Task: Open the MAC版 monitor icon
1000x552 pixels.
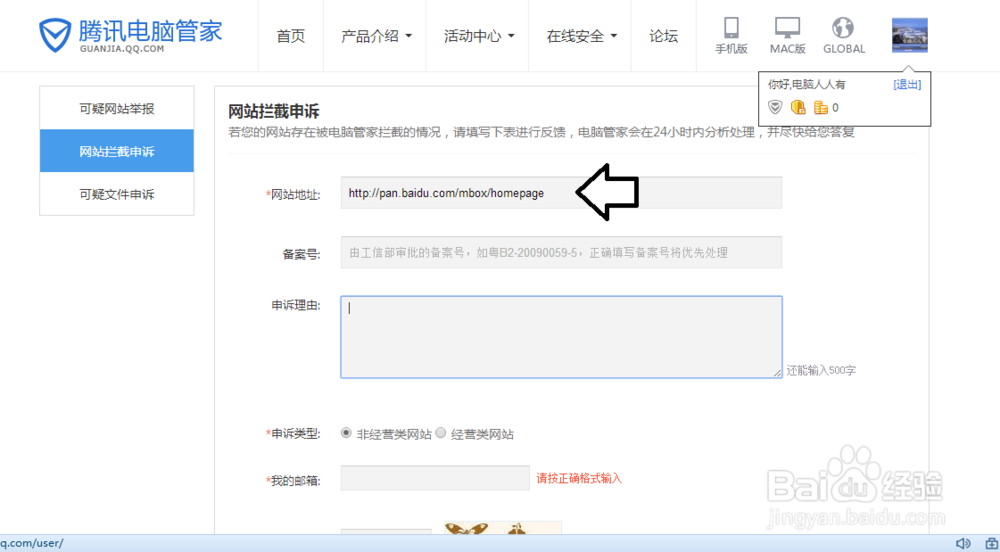Action: (x=788, y=28)
